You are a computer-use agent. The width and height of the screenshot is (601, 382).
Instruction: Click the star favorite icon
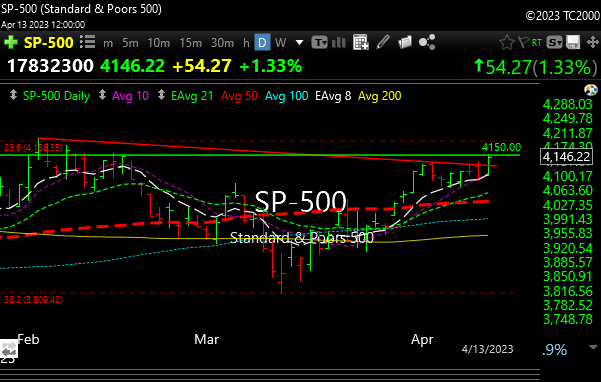[x=506, y=42]
